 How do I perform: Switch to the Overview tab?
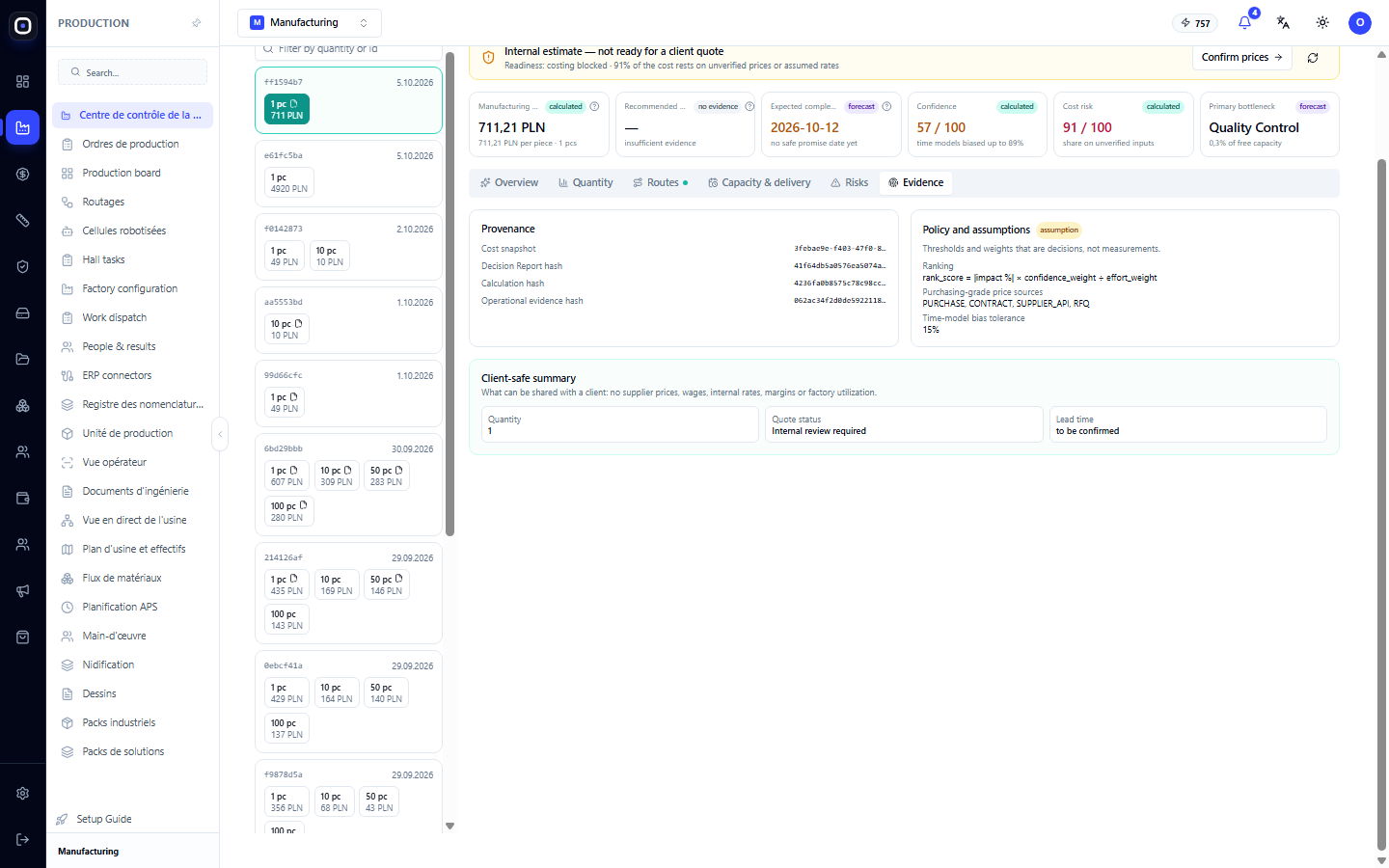coord(509,182)
